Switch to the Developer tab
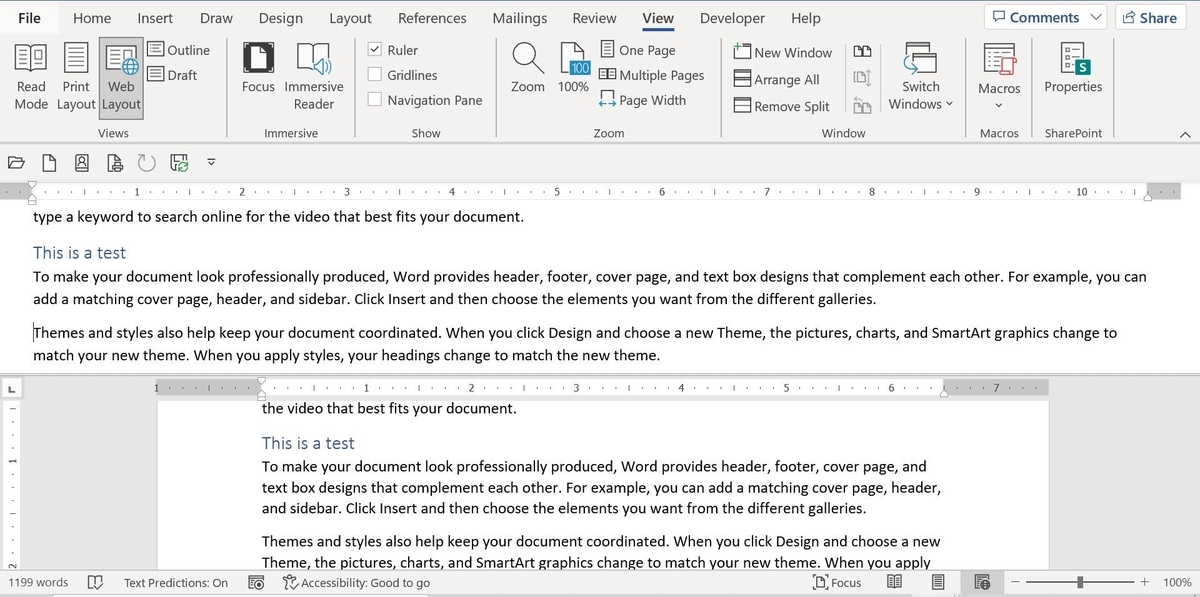 pos(732,17)
